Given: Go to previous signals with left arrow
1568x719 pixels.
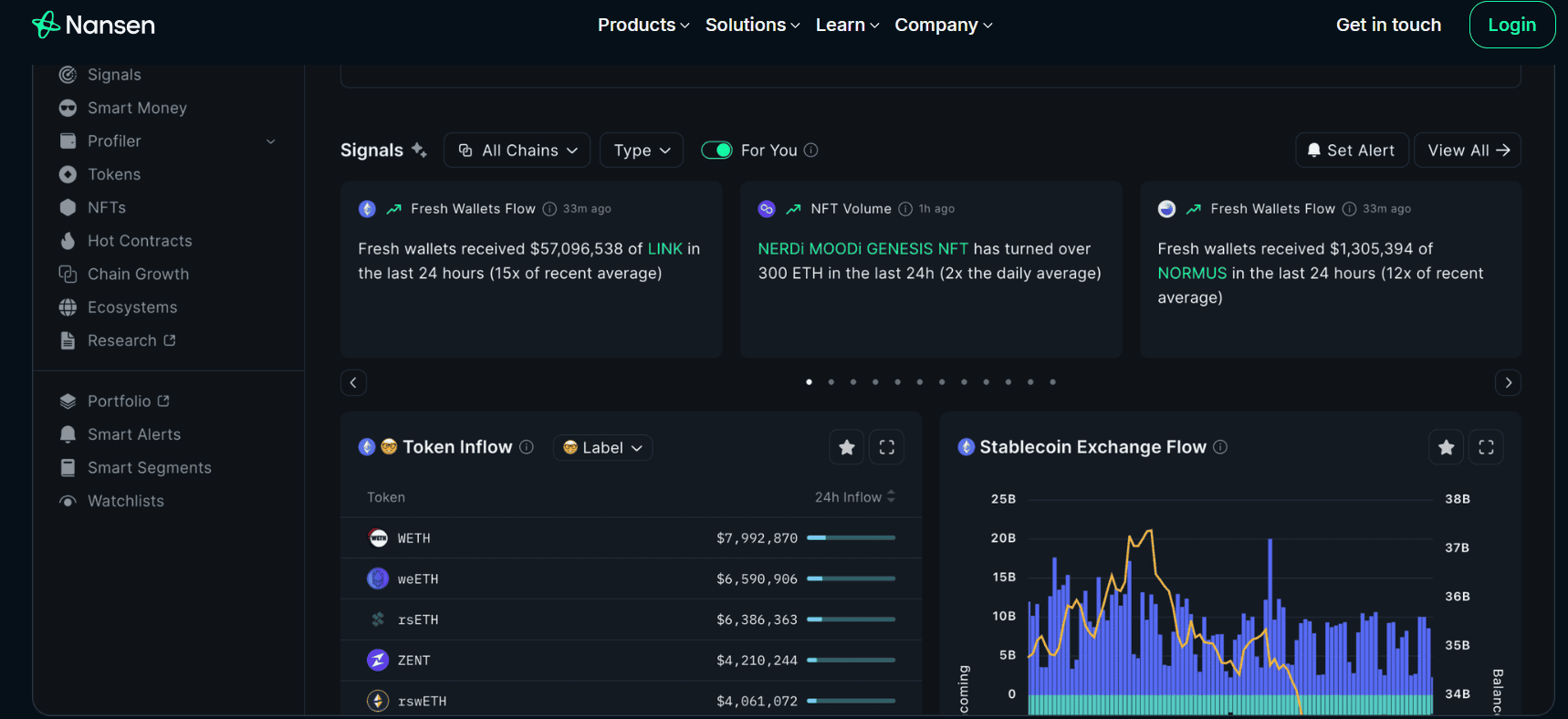Looking at the screenshot, I should pos(353,382).
